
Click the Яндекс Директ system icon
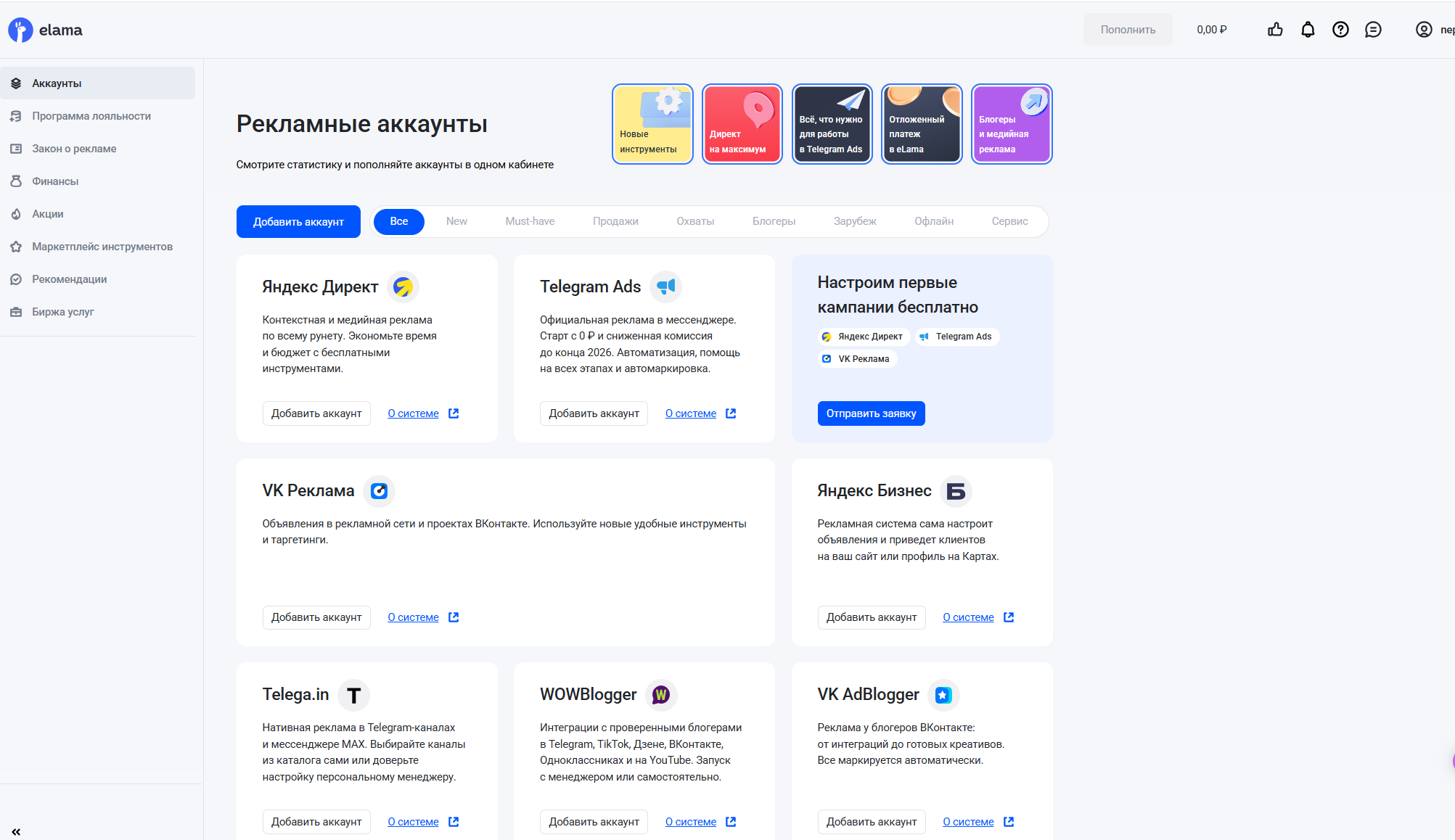coord(403,287)
